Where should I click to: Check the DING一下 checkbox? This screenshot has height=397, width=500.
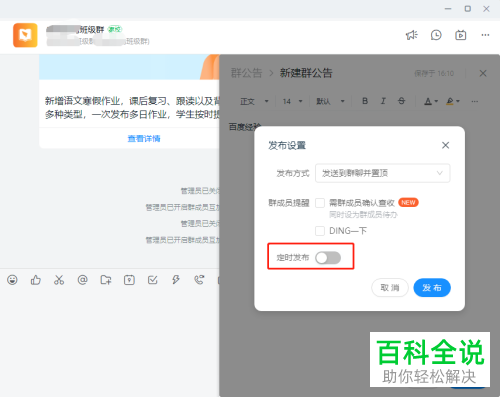tap(320, 231)
